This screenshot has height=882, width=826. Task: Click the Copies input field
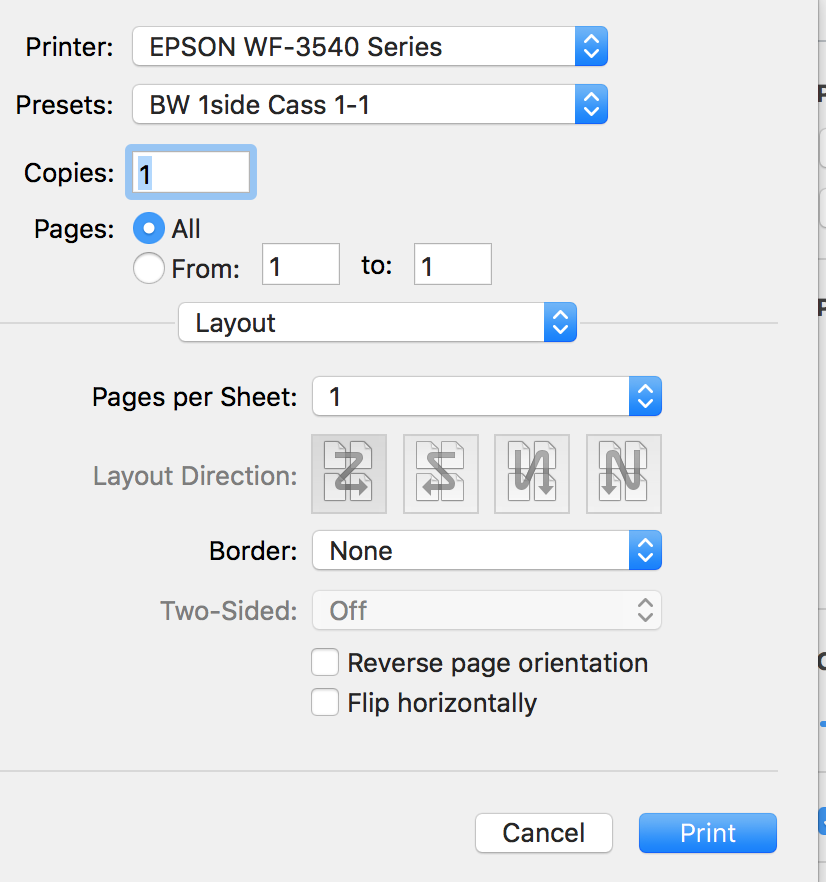190,172
